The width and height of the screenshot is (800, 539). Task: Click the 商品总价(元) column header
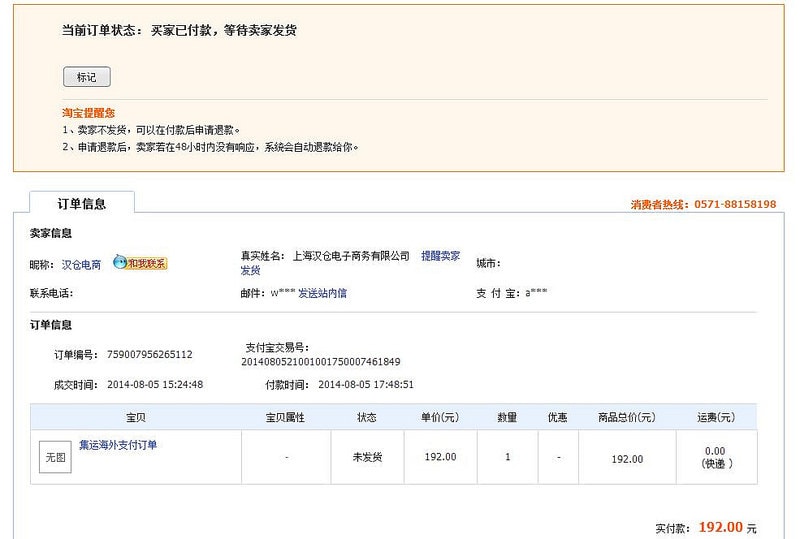(x=626, y=417)
